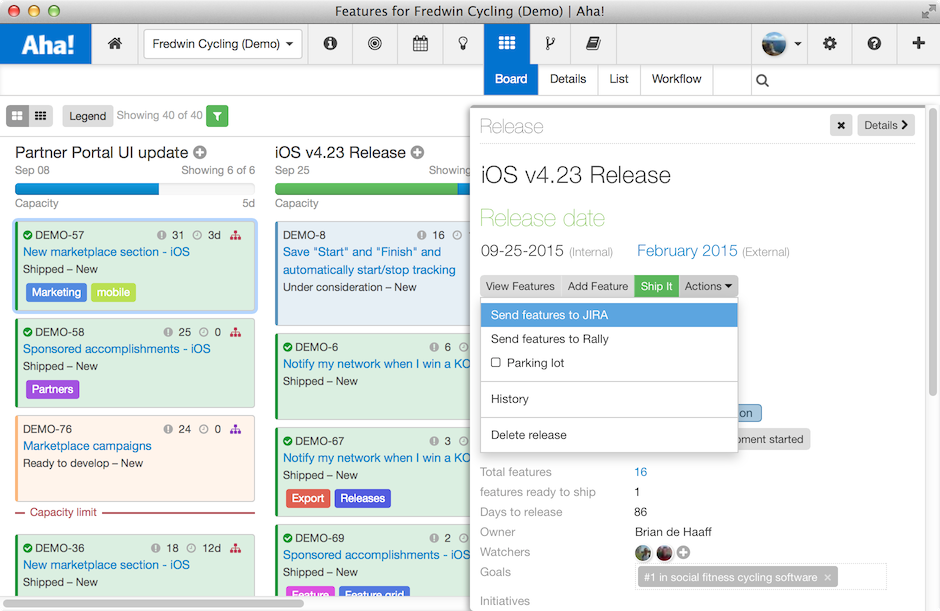
Task: Click the hierarchy icon on DEMO-76
Action: point(236,429)
